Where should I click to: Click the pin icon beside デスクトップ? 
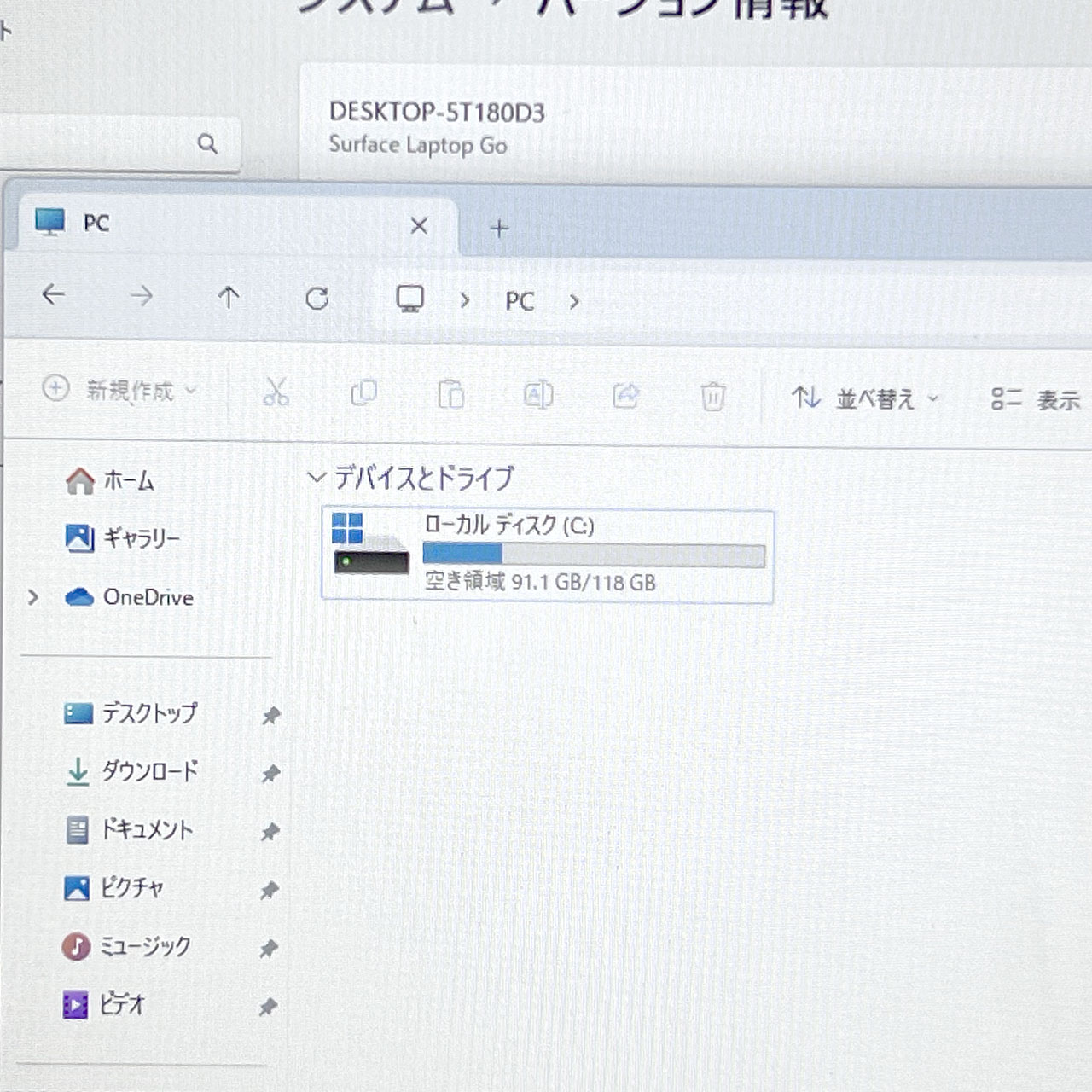click(x=271, y=716)
